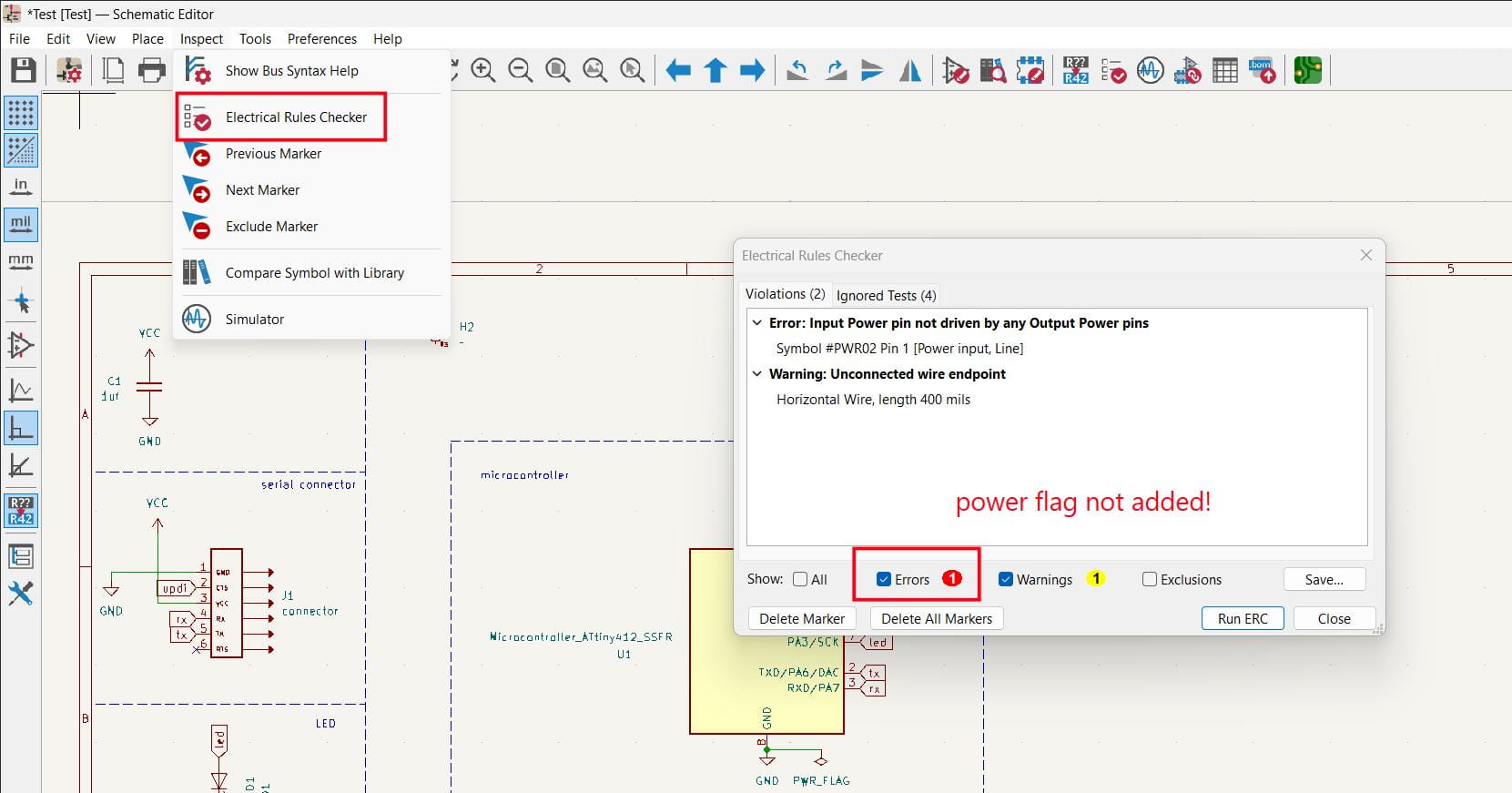
Task: Enable the Exclusions checkbox
Action: pos(1150,579)
